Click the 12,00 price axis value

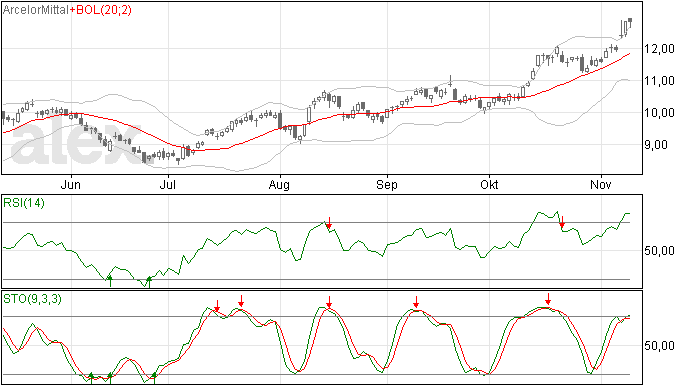(659, 49)
